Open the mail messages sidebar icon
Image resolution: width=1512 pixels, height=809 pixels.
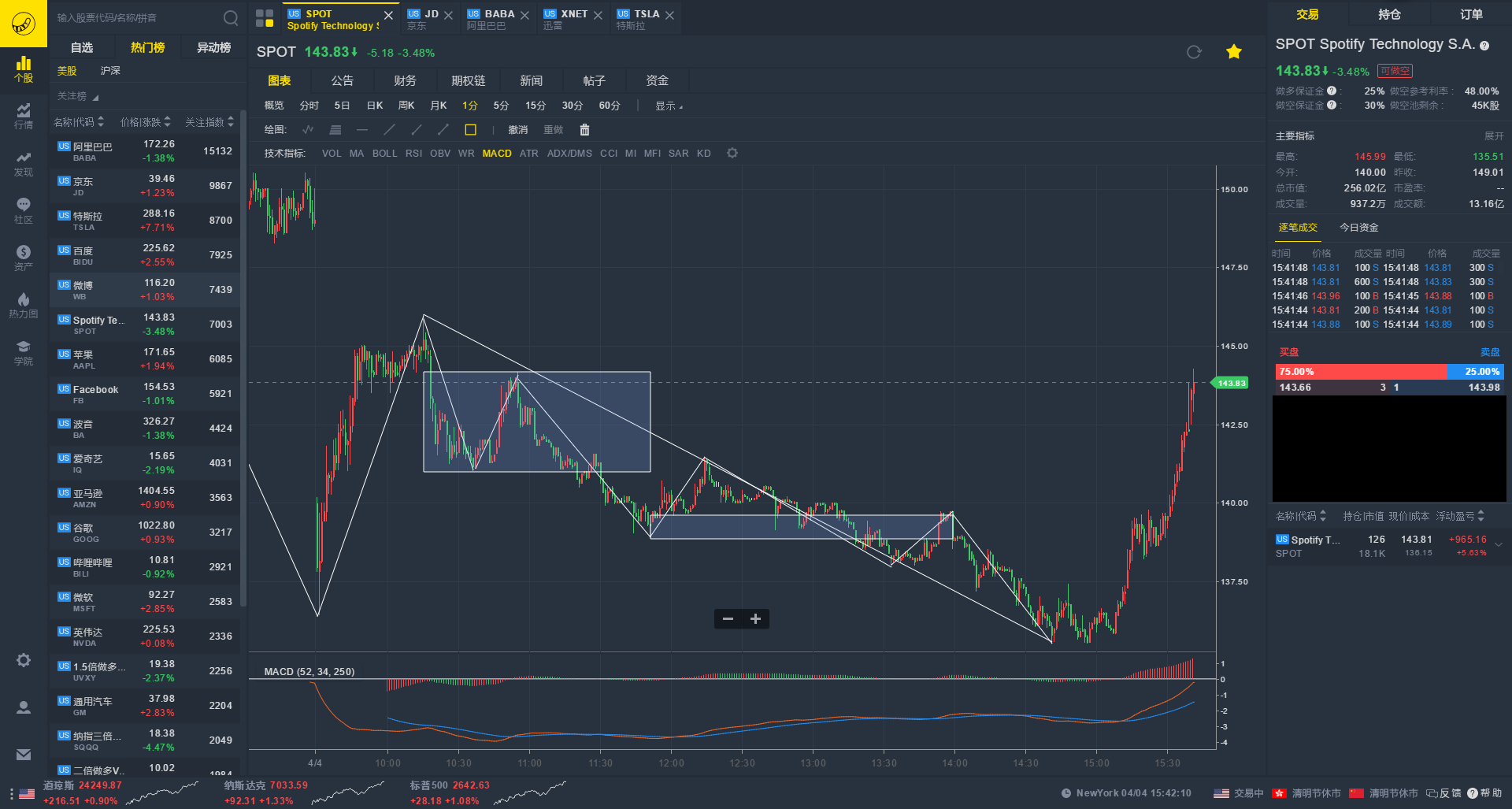tap(24, 755)
